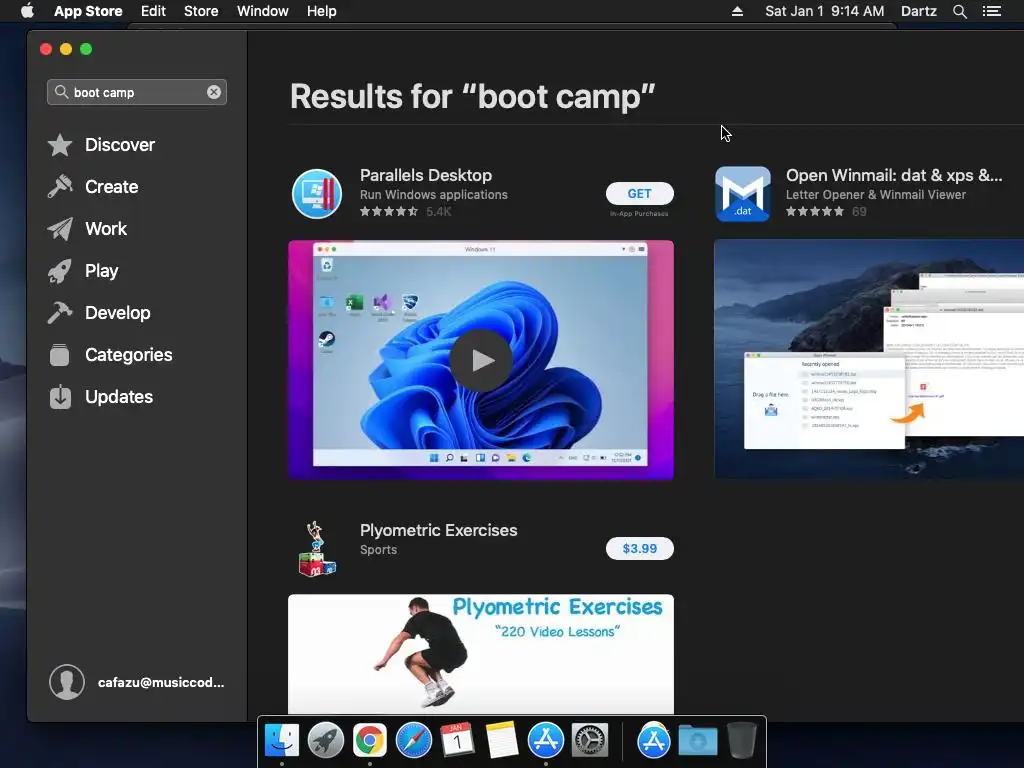
Task: Open Notes from the Dock
Action: coord(502,741)
